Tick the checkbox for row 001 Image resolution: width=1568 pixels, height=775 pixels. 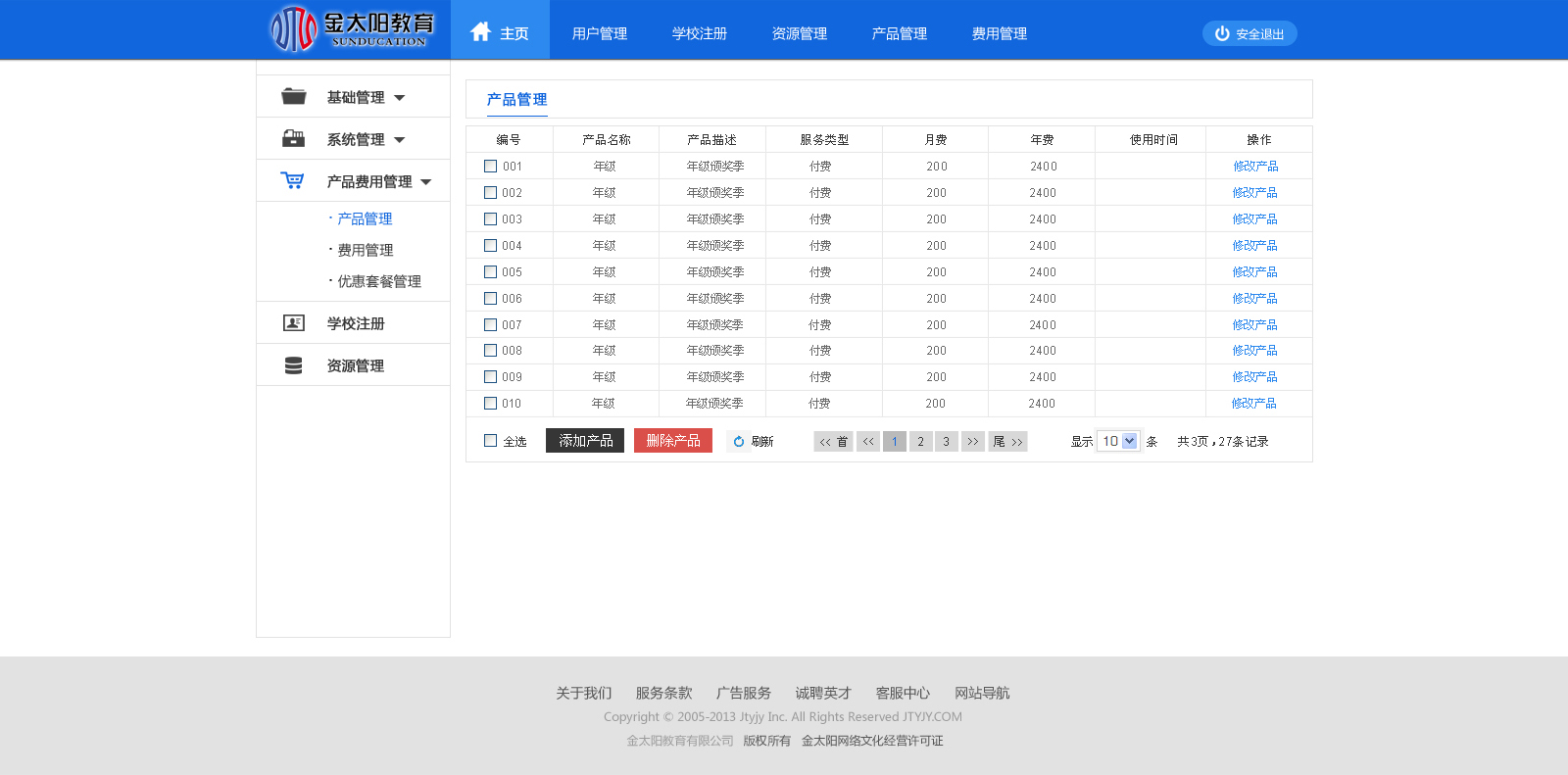pos(490,167)
